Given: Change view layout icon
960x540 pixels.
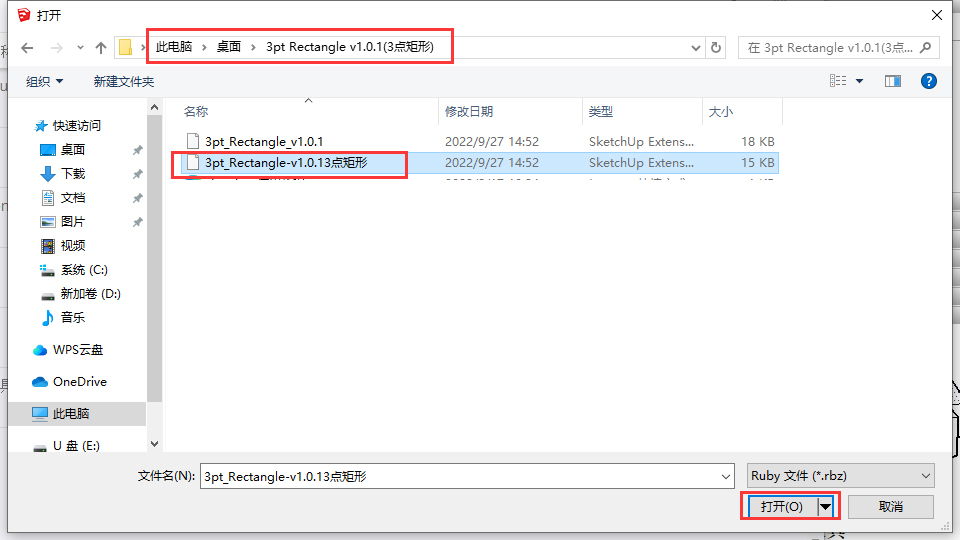Looking at the screenshot, I should coord(838,81).
